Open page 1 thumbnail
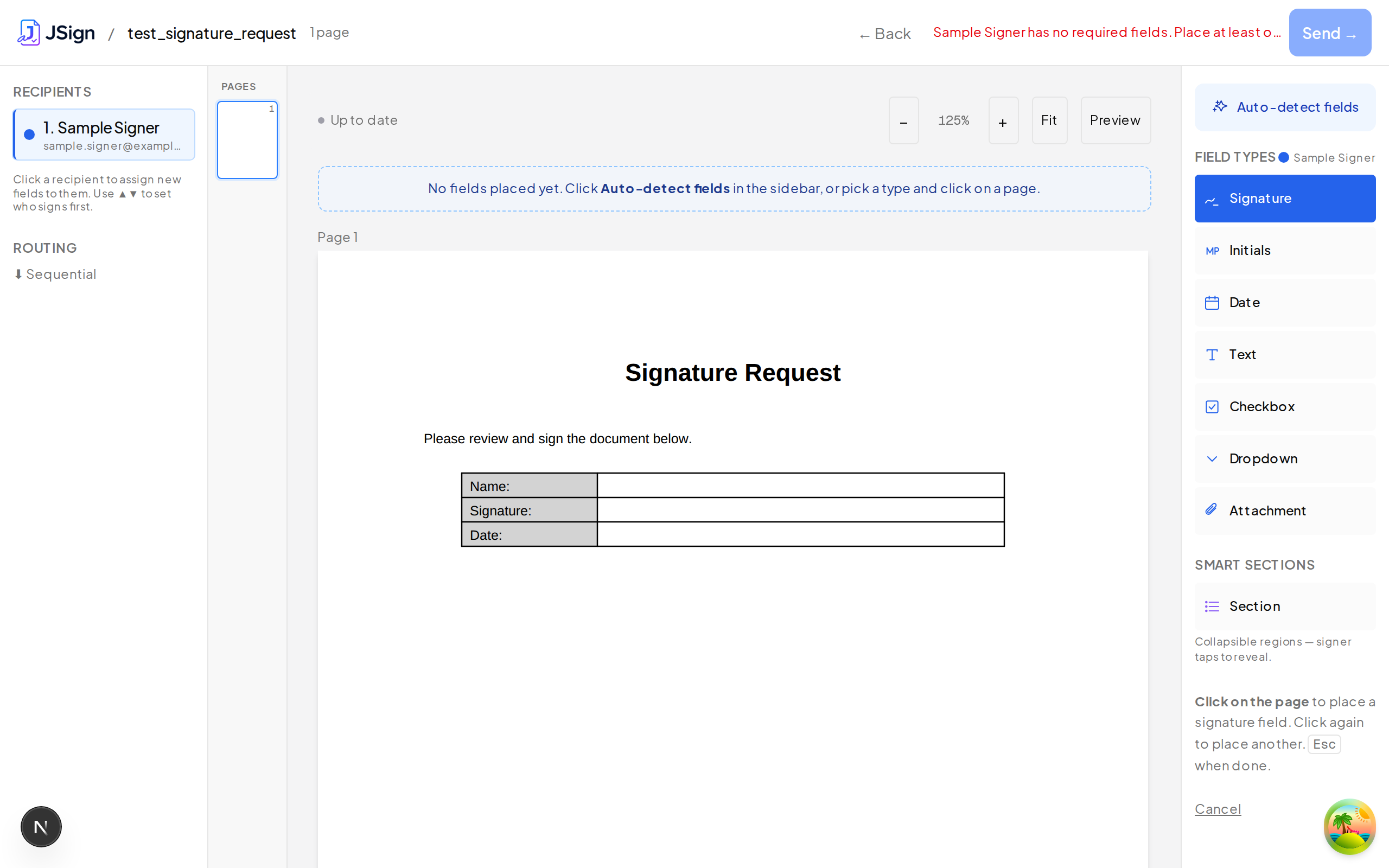This screenshot has width=1389, height=868. 247,140
